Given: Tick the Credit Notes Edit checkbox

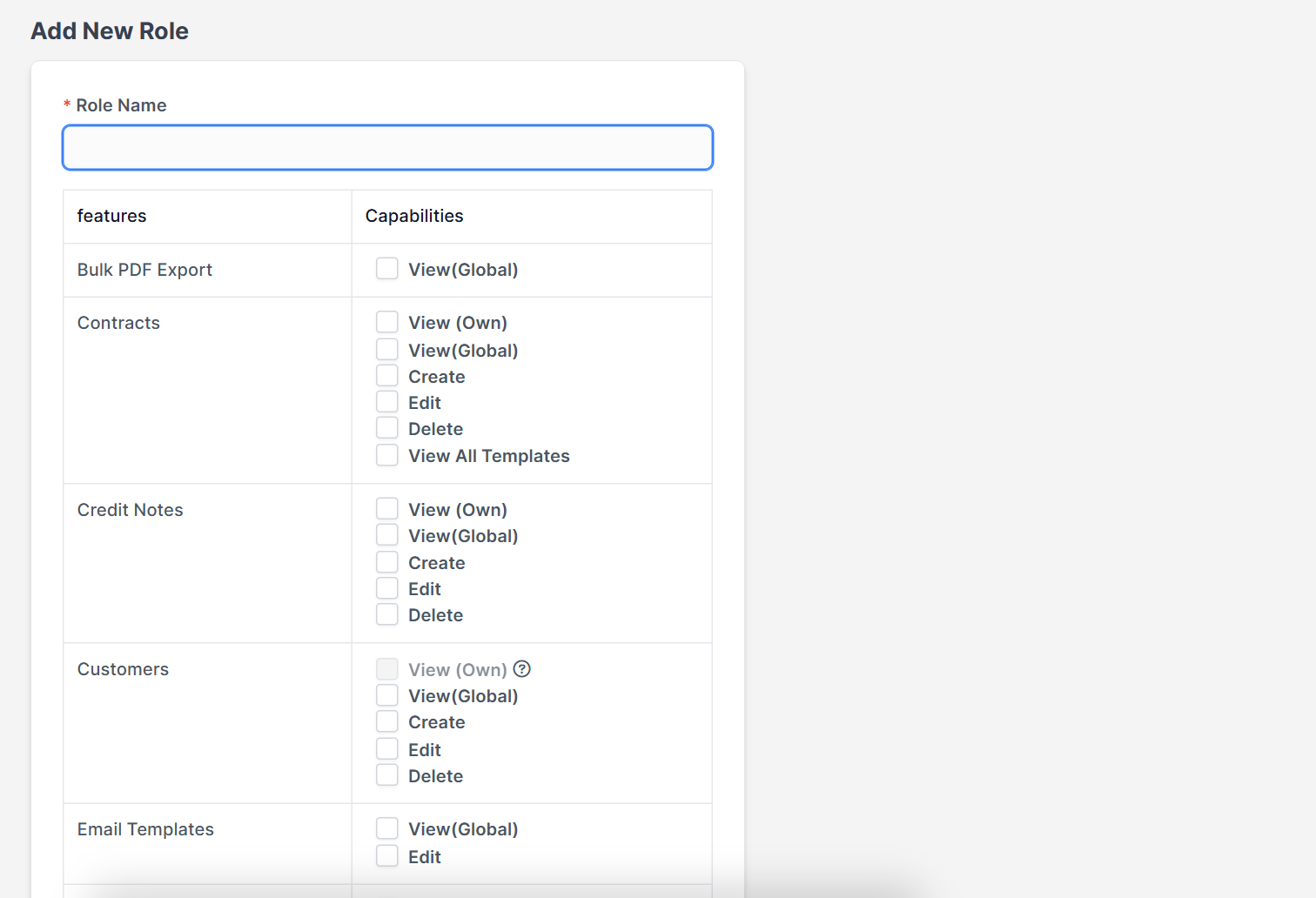Looking at the screenshot, I should click(387, 587).
